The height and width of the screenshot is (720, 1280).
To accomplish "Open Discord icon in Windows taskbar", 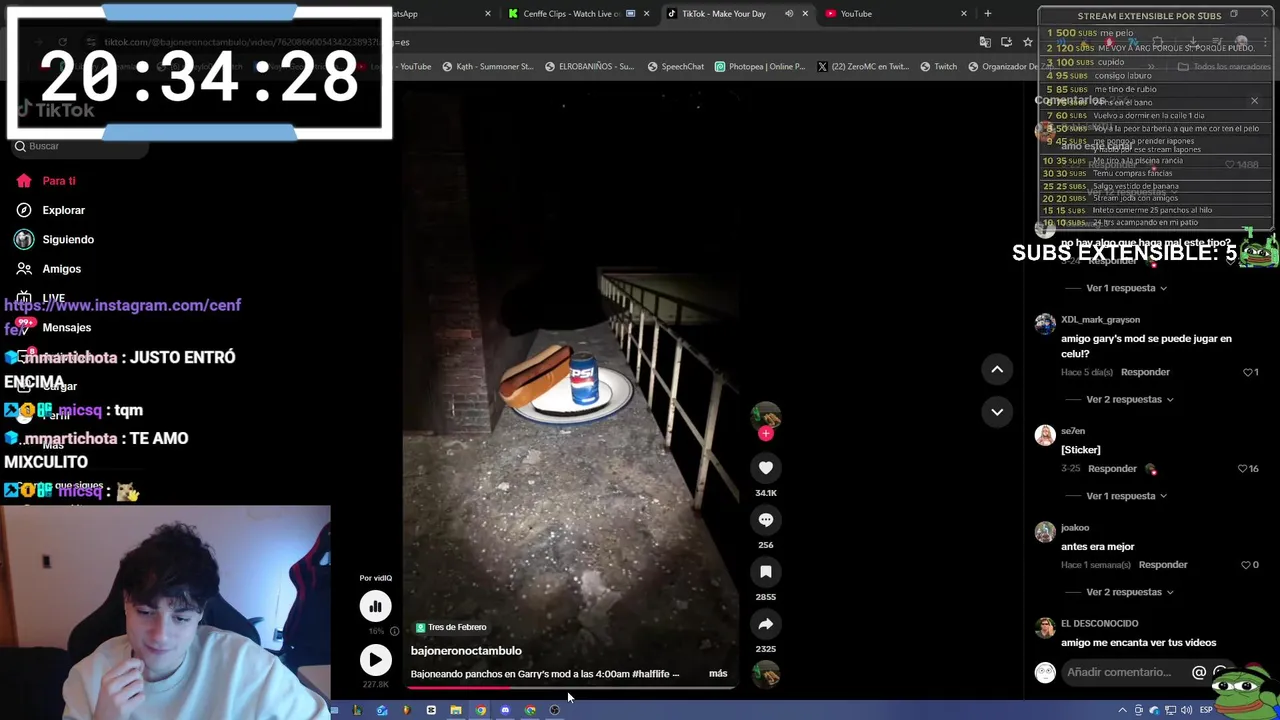I will coord(505,710).
